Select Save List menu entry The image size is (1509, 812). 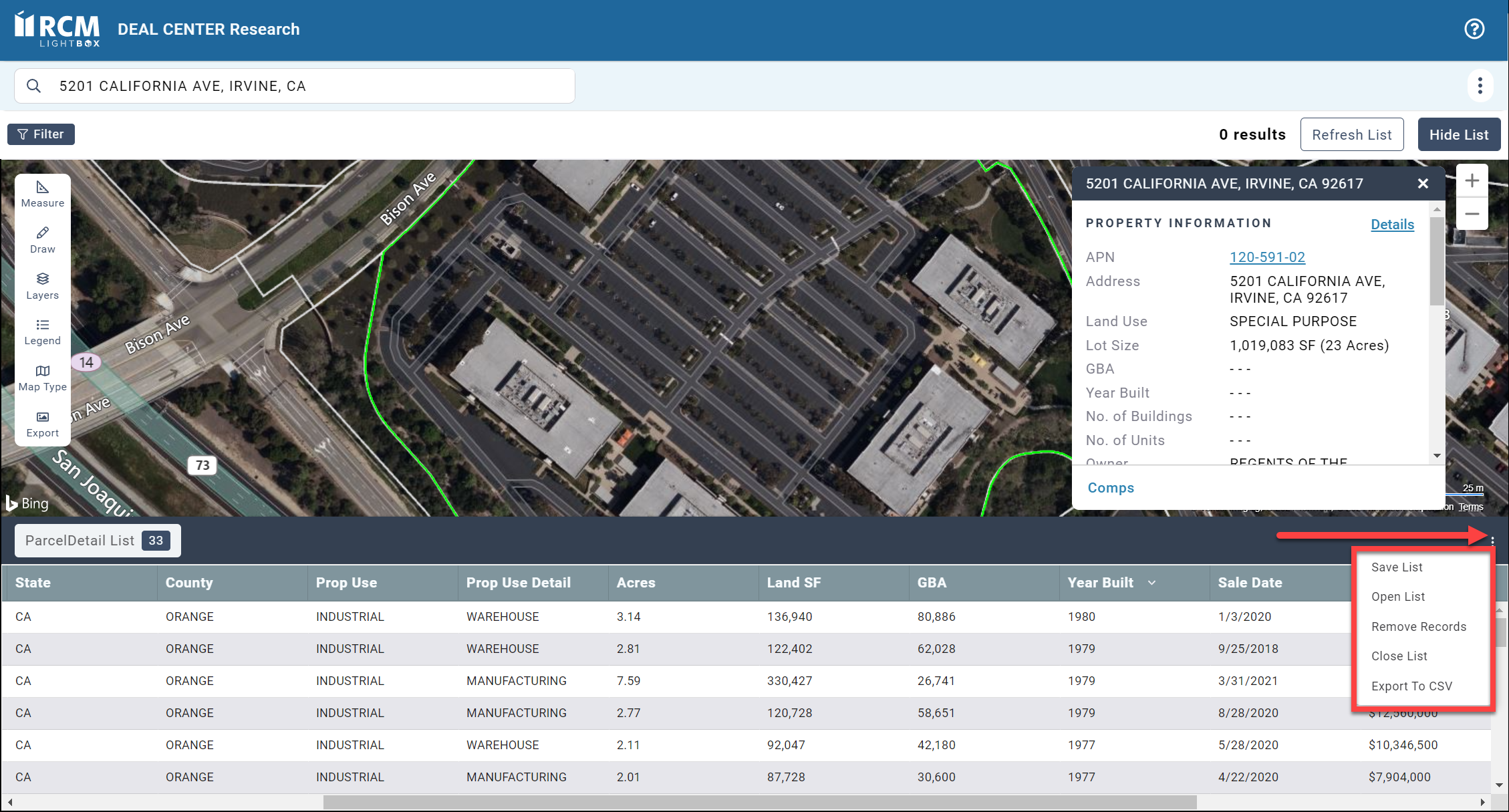click(1397, 567)
